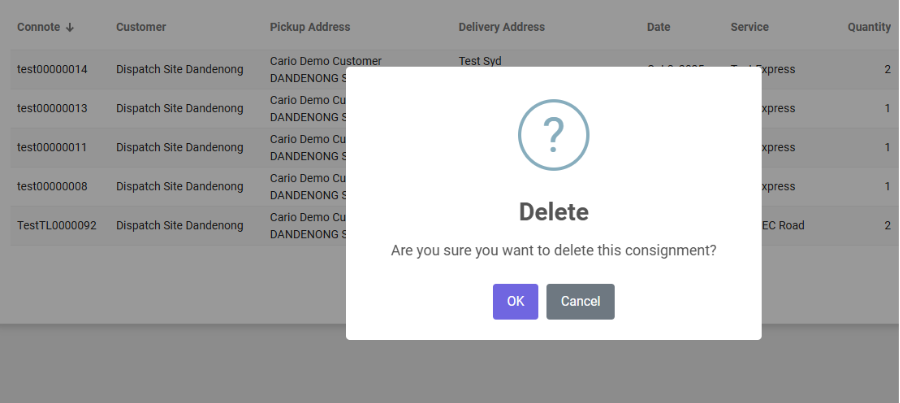Click the Quantity column header

pos(868,27)
